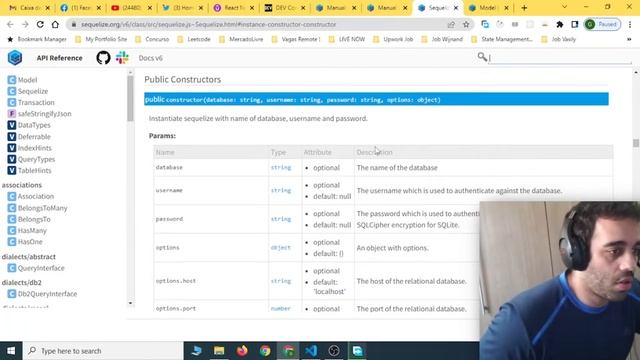
Task: Click the API Reference header link
Action: click(59, 58)
